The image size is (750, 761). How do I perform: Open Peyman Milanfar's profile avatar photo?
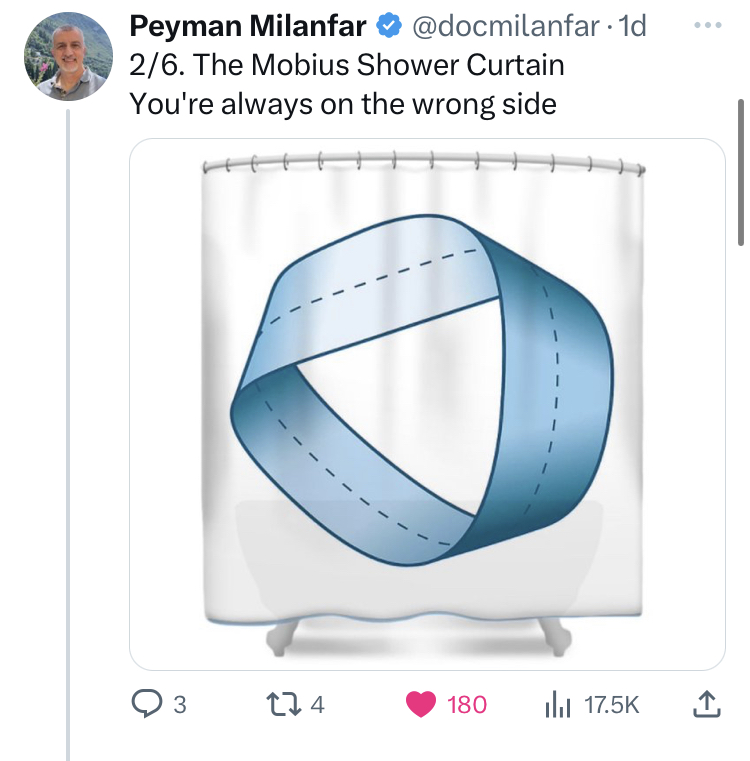pos(68,56)
